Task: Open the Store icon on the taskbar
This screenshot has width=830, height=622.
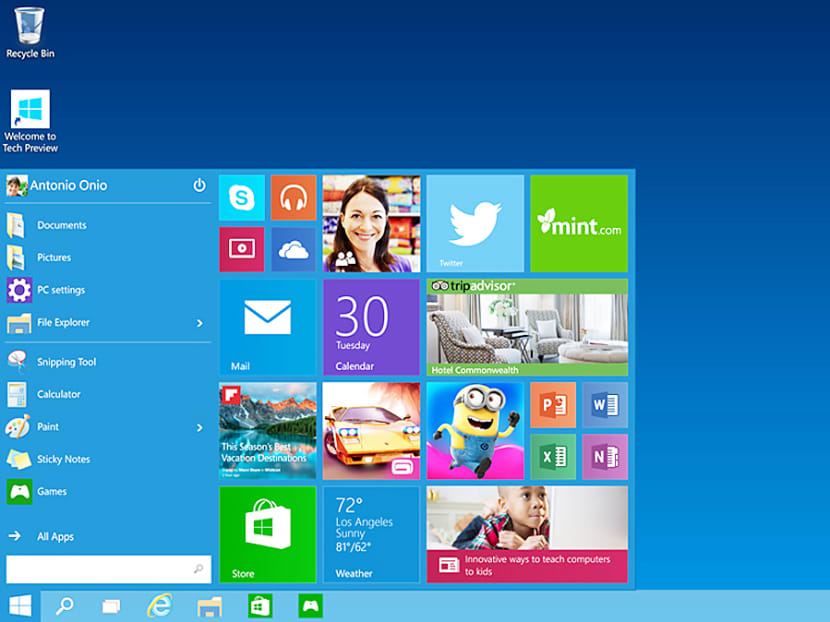Action: pos(260,606)
